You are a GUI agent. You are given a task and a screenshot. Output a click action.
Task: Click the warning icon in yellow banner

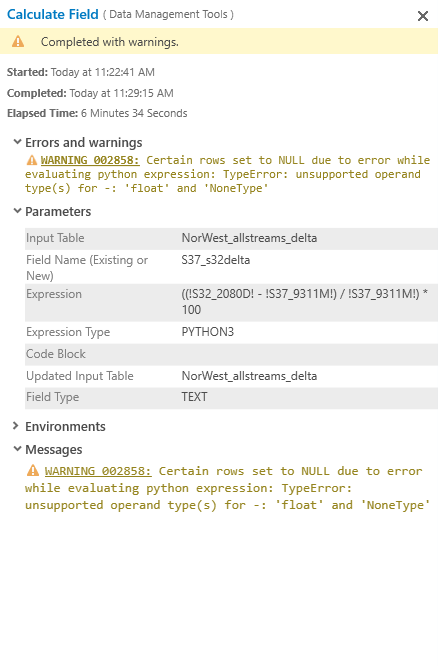[18, 42]
